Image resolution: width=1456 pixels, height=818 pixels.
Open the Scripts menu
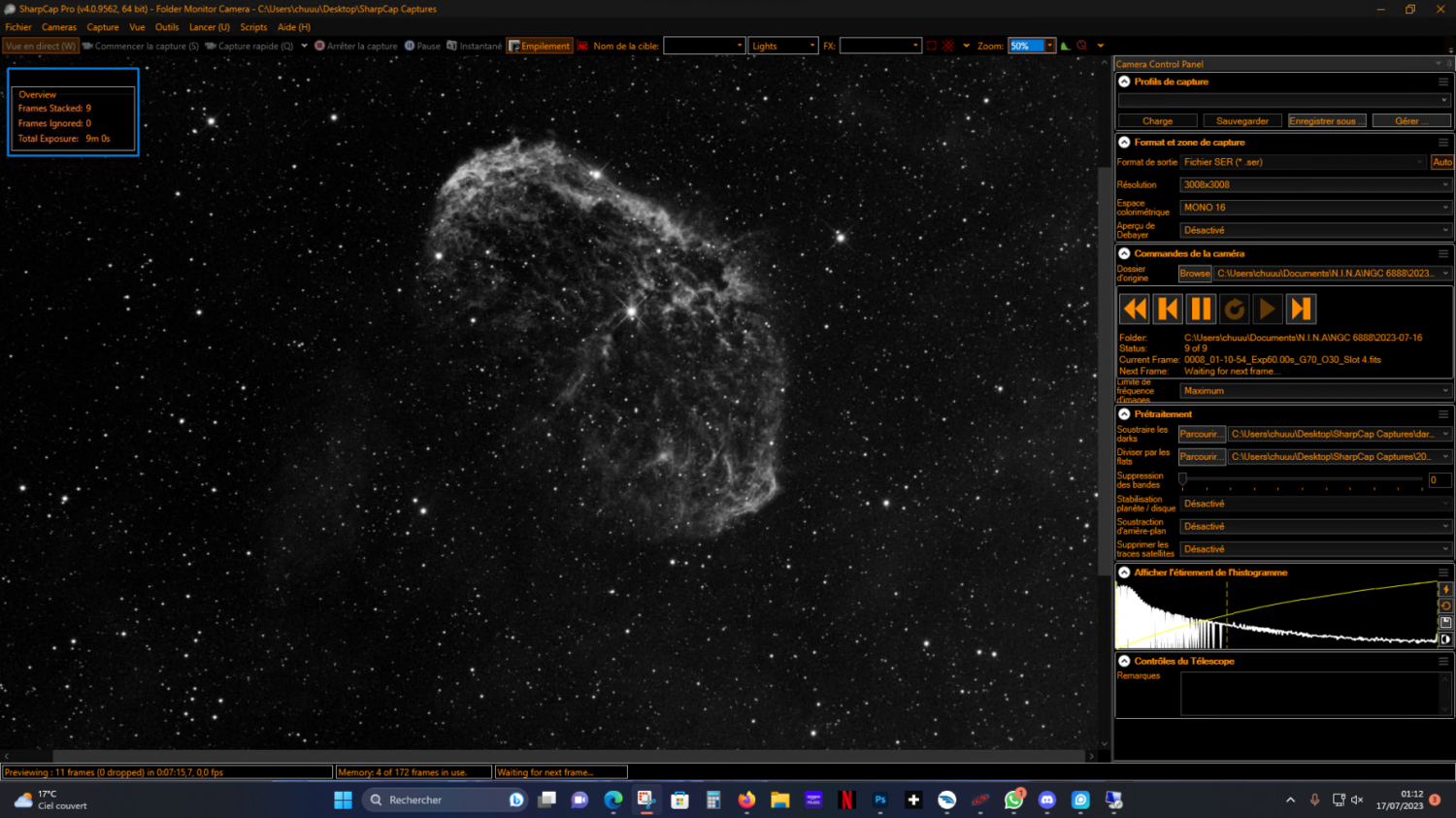[253, 27]
